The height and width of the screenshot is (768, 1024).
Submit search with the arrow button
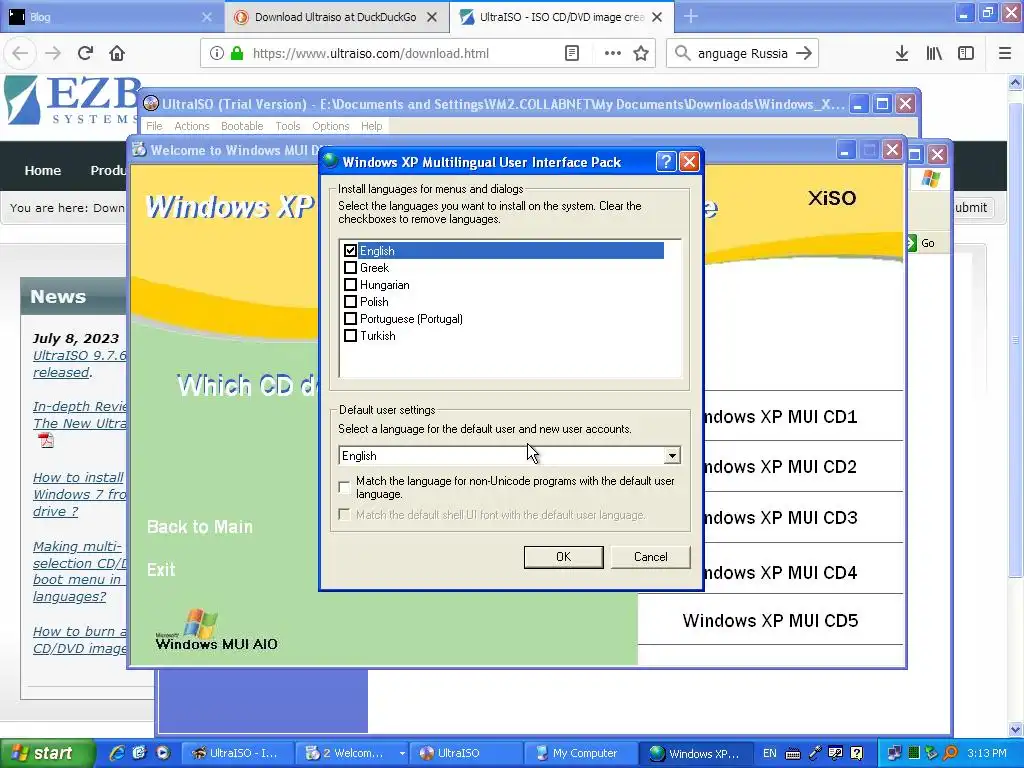(805, 54)
